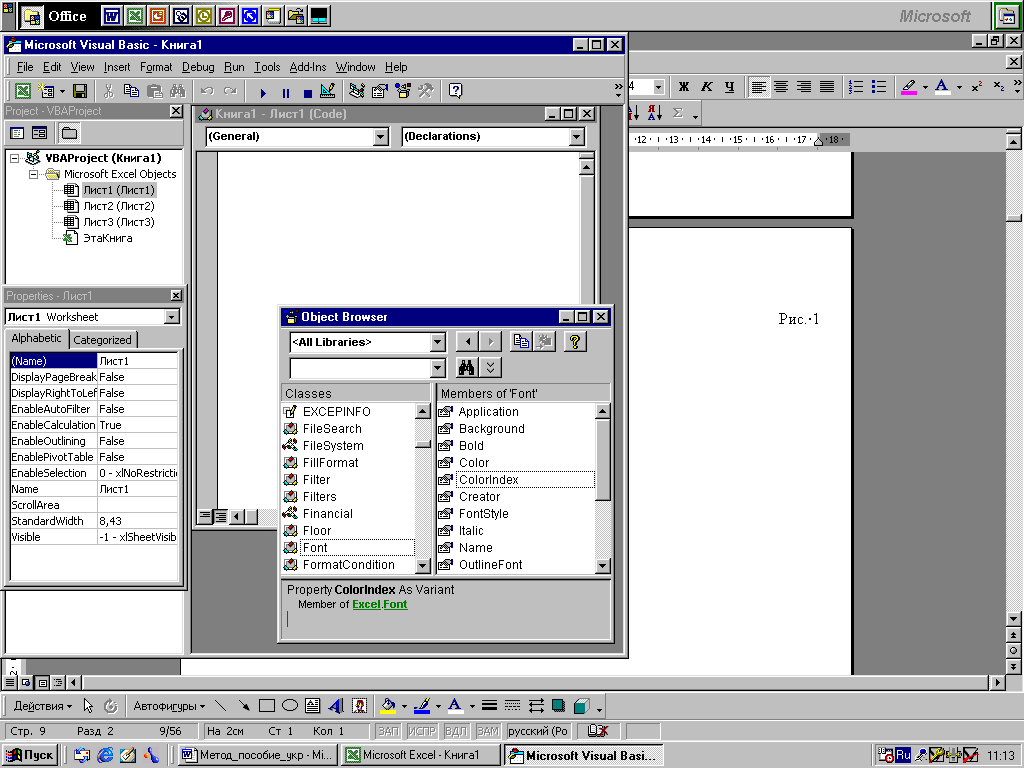
Task: Click the Пуск Start button
Action: [30, 755]
